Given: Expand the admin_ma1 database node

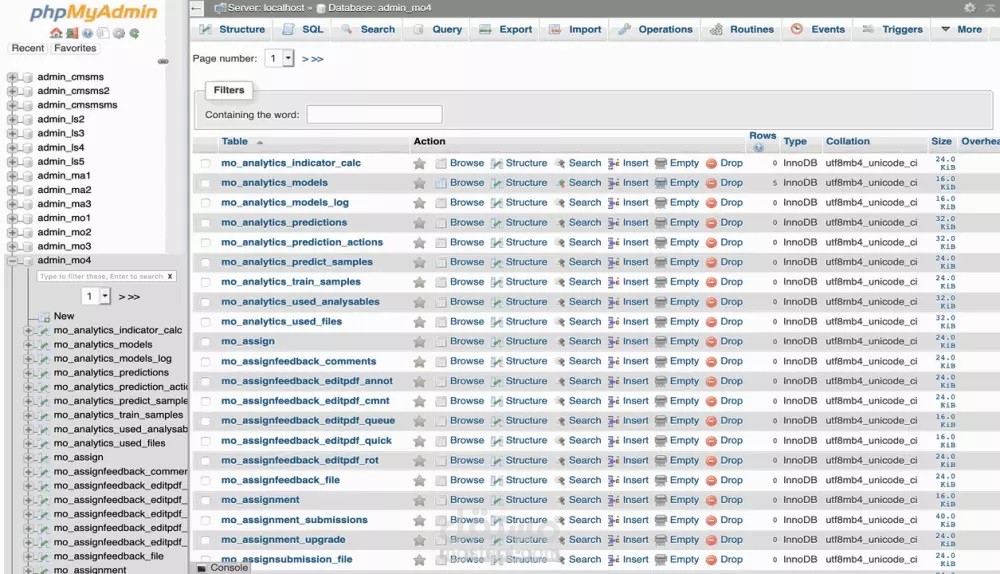Looking at the screenshot, I should click(x=11, y=176).
